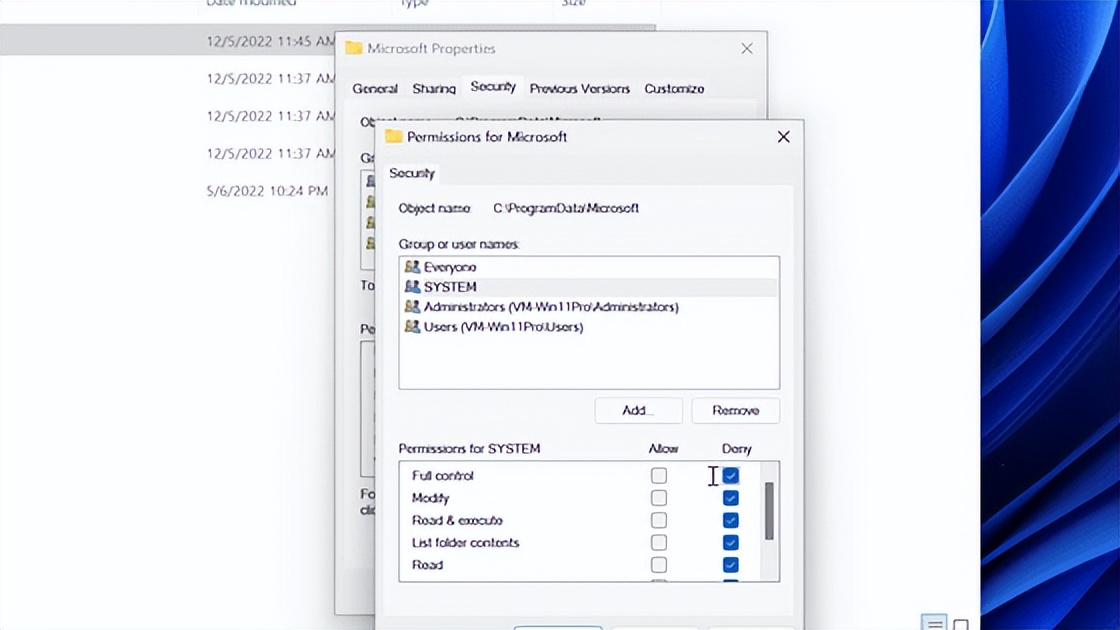The width and height of the screenshot is (1120, 630).
Task: Select the Users group entry
Action: (588, 326)
